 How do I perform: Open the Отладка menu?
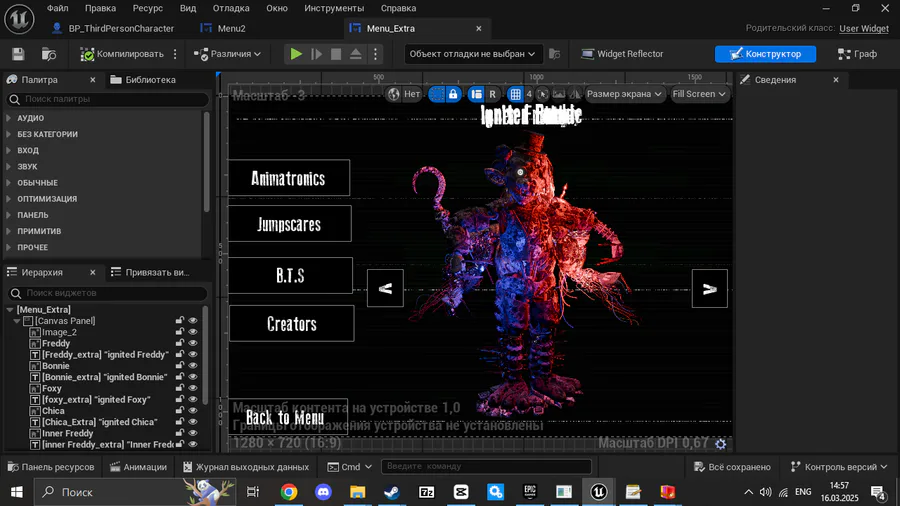[x=231, y=8]
